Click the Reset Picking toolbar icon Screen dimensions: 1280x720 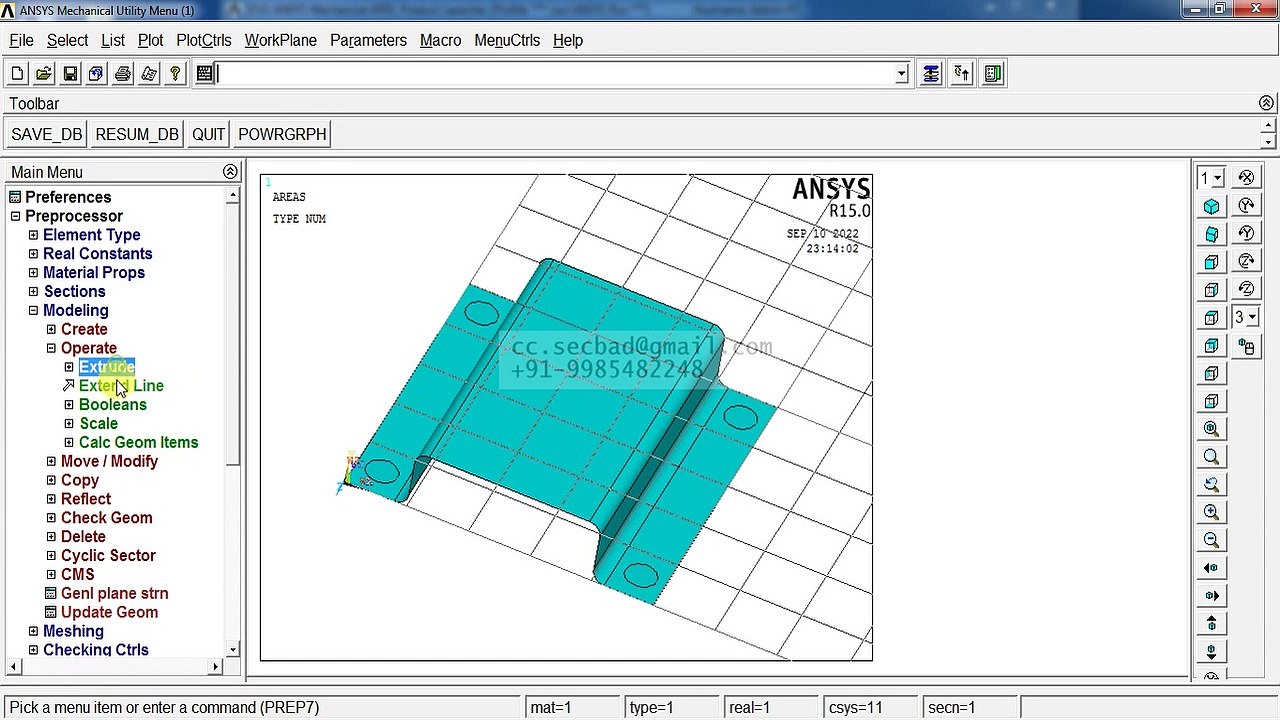(x=962, y=74)
